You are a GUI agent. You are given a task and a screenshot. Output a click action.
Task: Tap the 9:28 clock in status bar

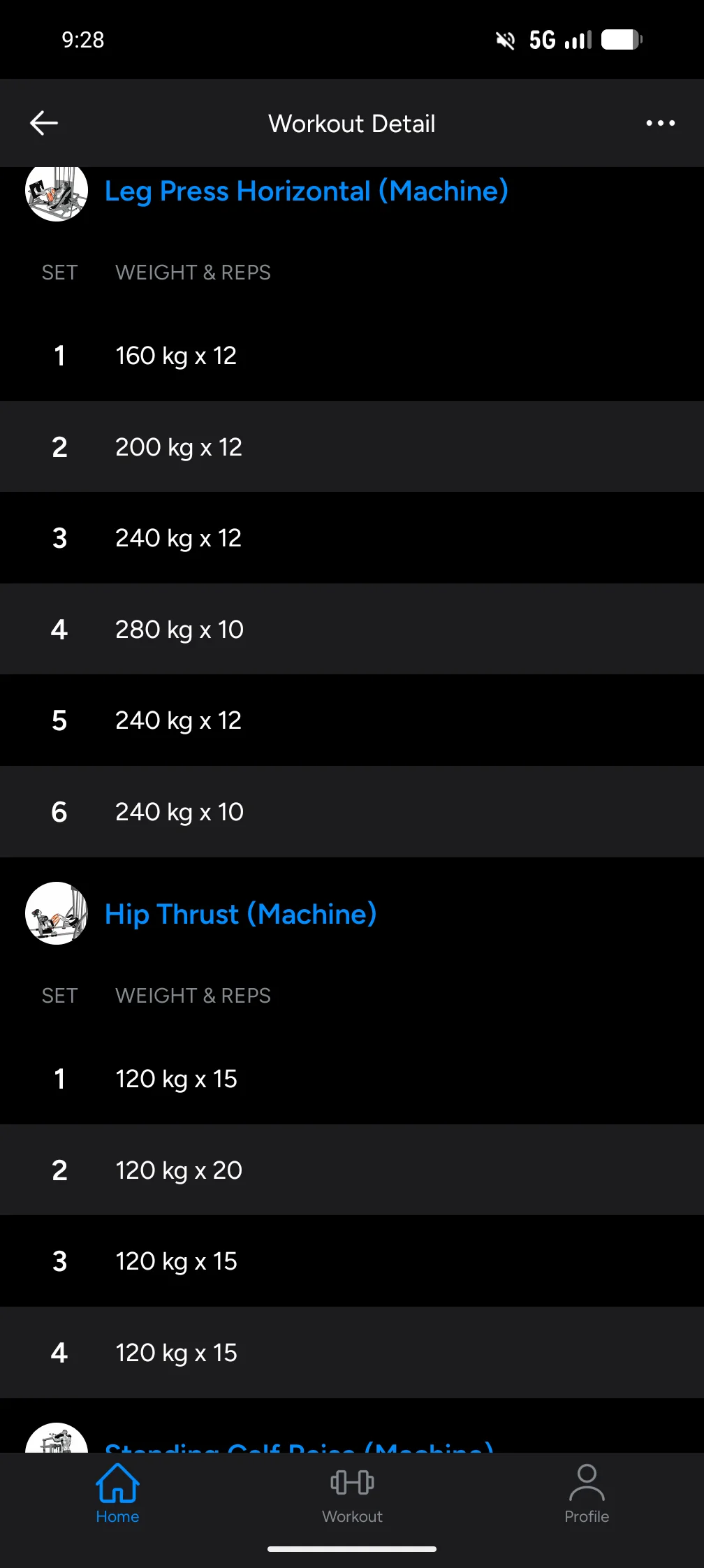[x=83, y=40]
